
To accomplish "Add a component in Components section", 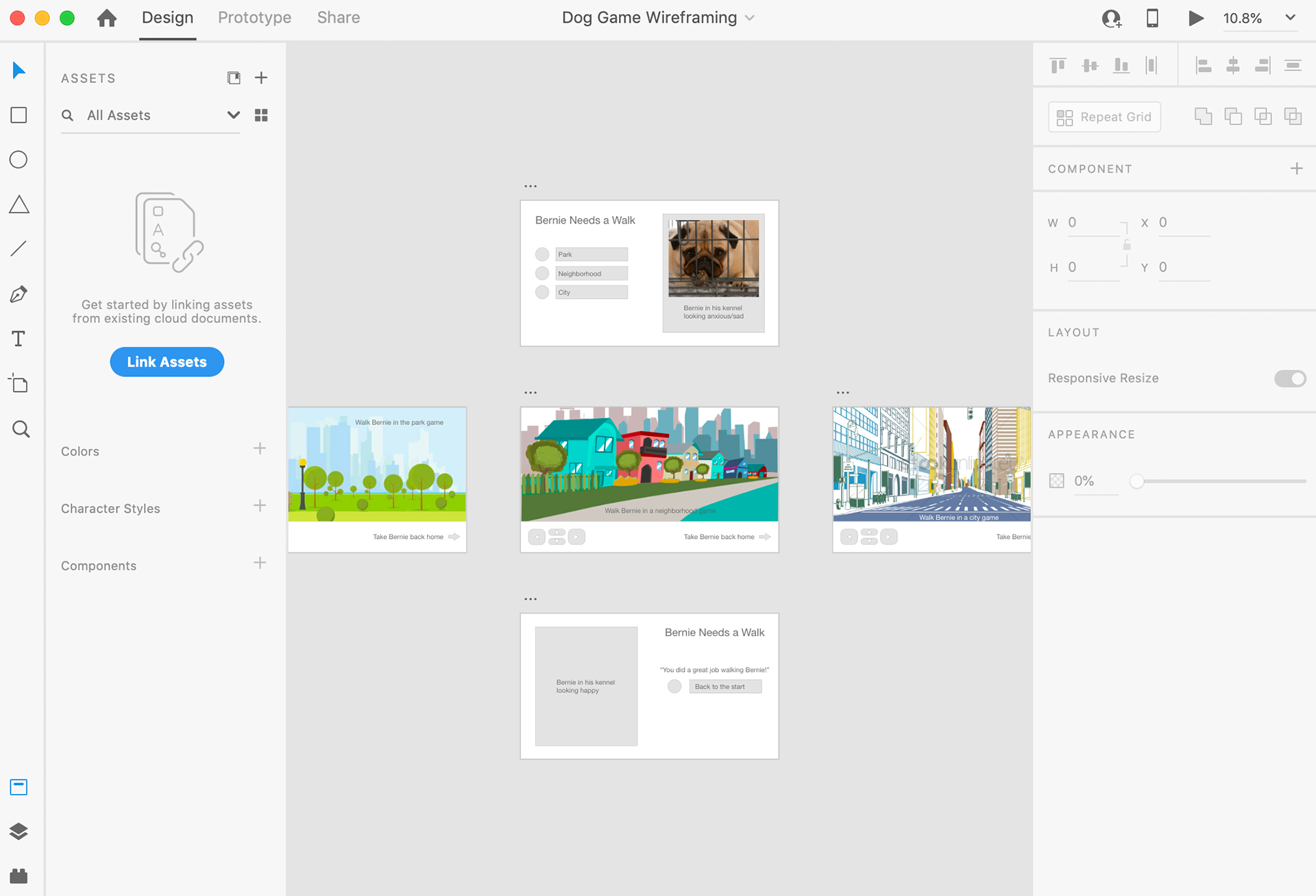I will 260,564.
